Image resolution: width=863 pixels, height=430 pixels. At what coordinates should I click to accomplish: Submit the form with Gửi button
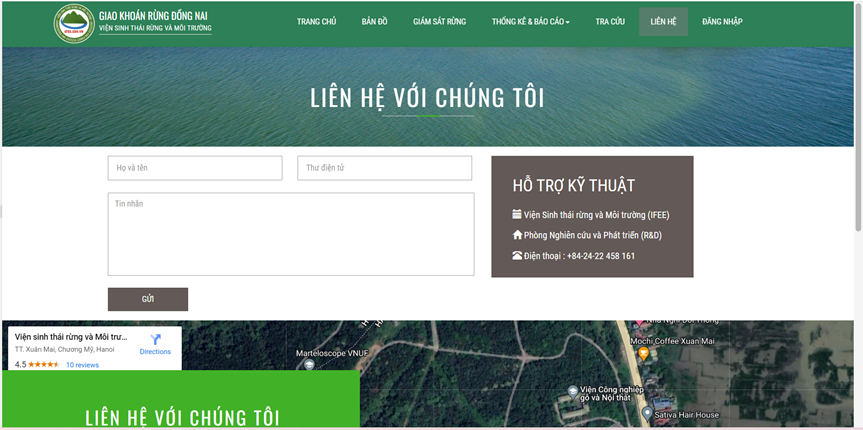tap(148, 300)
